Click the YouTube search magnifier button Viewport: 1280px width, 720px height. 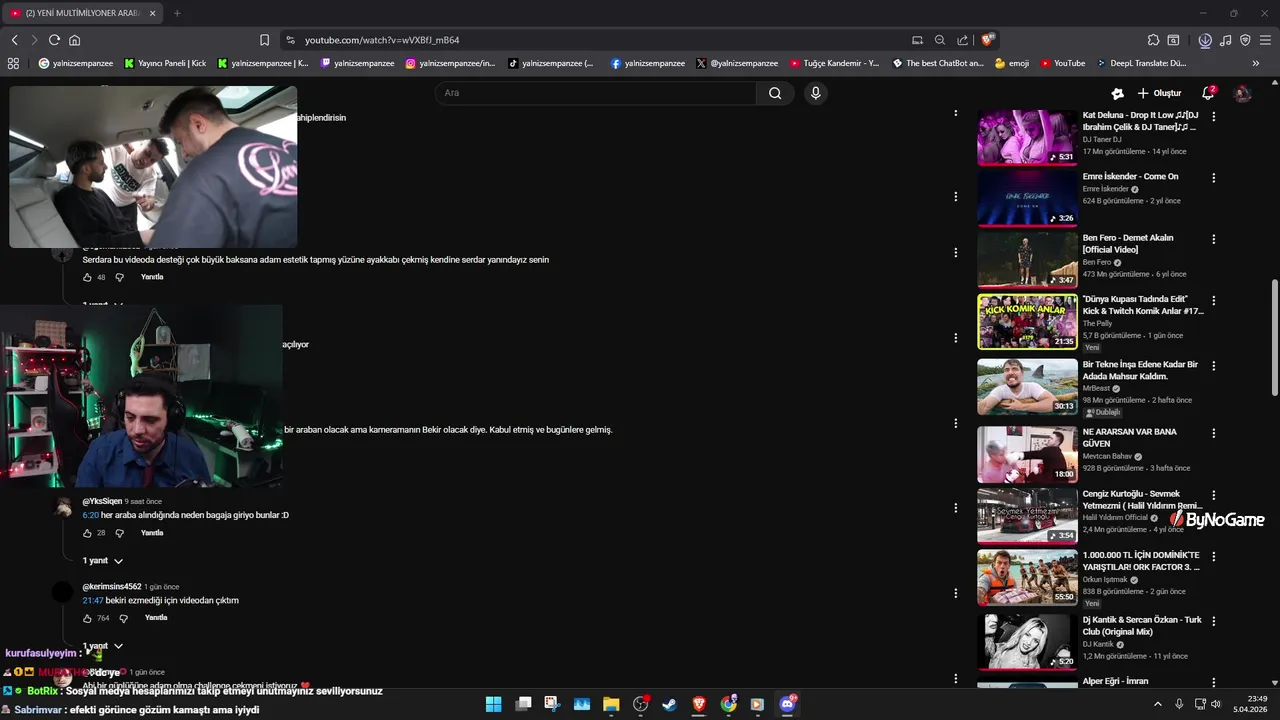[x=775, y=93]
